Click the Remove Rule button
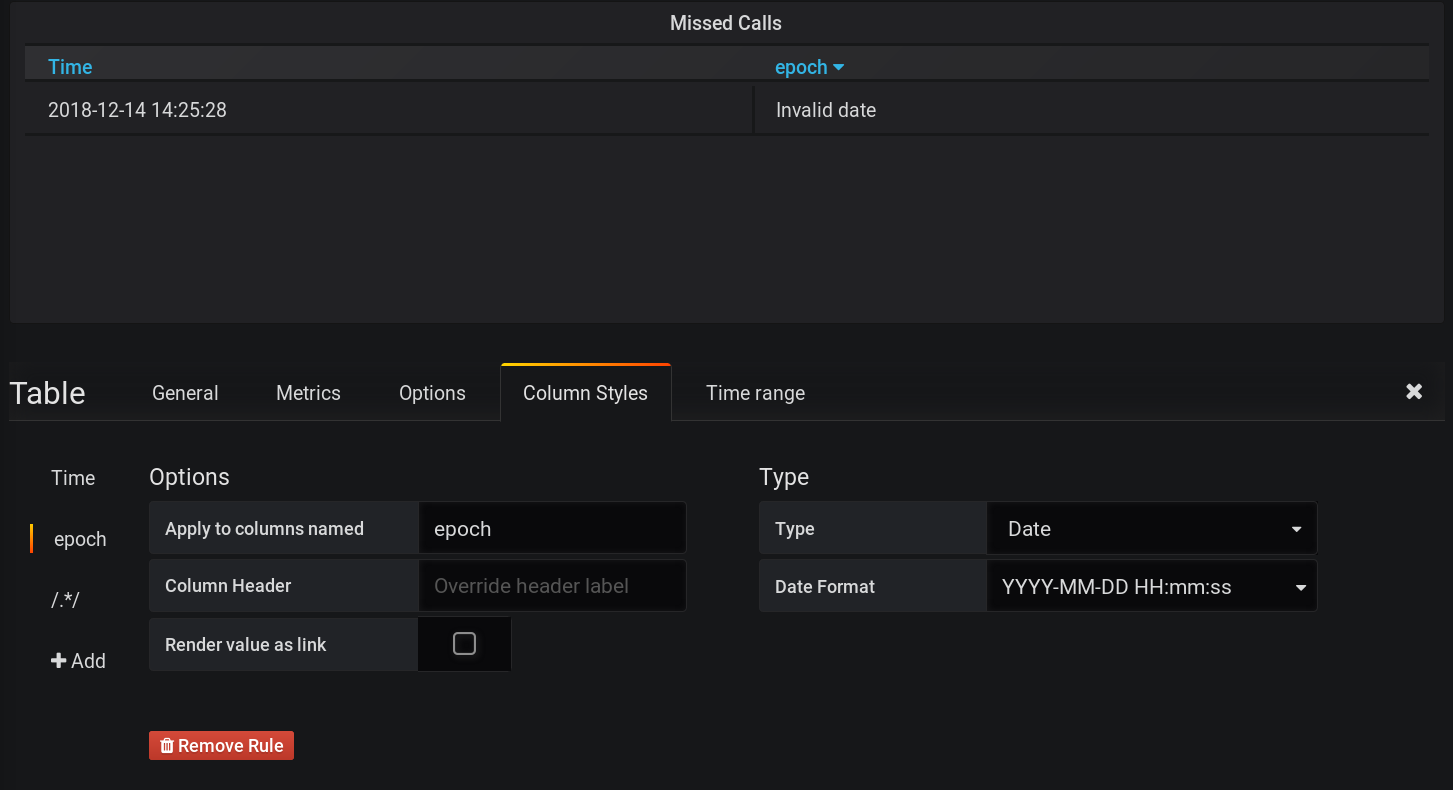 (x=221, y=745)
